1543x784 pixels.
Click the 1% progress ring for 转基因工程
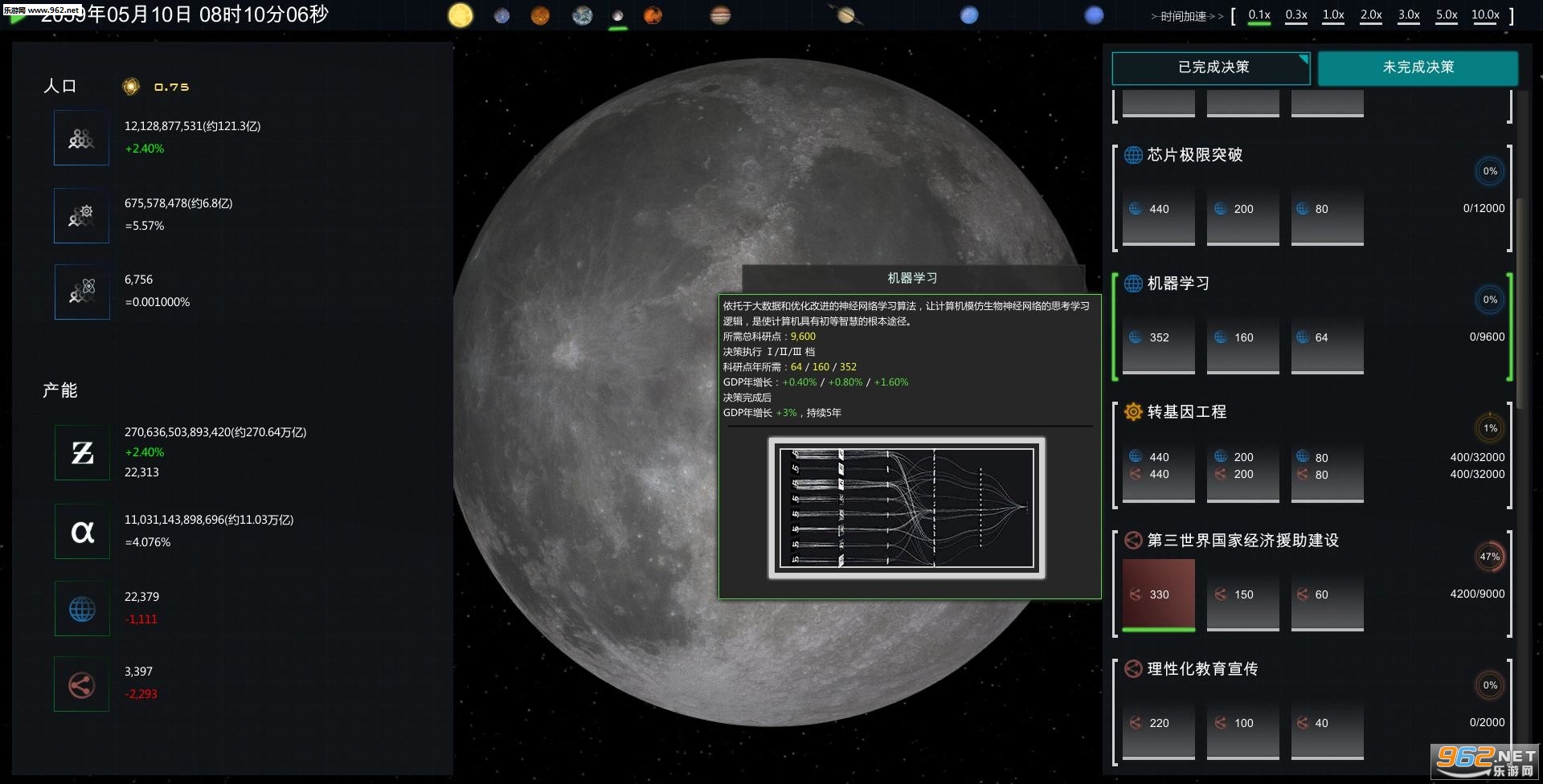coord(1490,428)
